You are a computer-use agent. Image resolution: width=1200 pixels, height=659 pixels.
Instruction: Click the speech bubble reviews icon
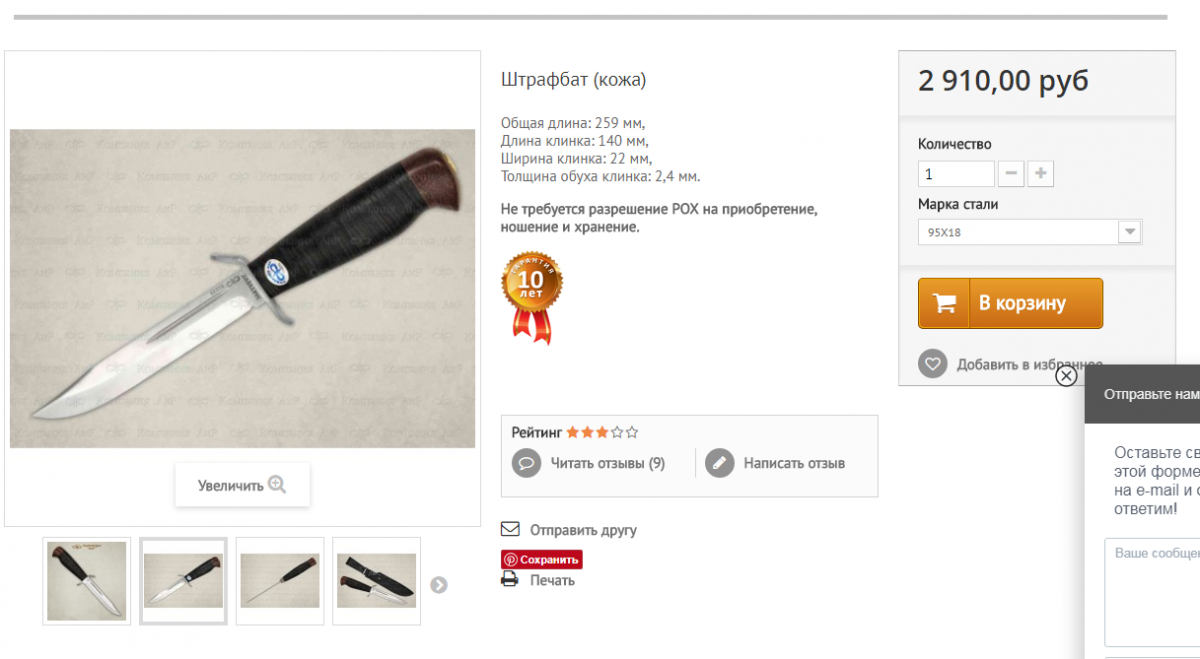[526, 463]
